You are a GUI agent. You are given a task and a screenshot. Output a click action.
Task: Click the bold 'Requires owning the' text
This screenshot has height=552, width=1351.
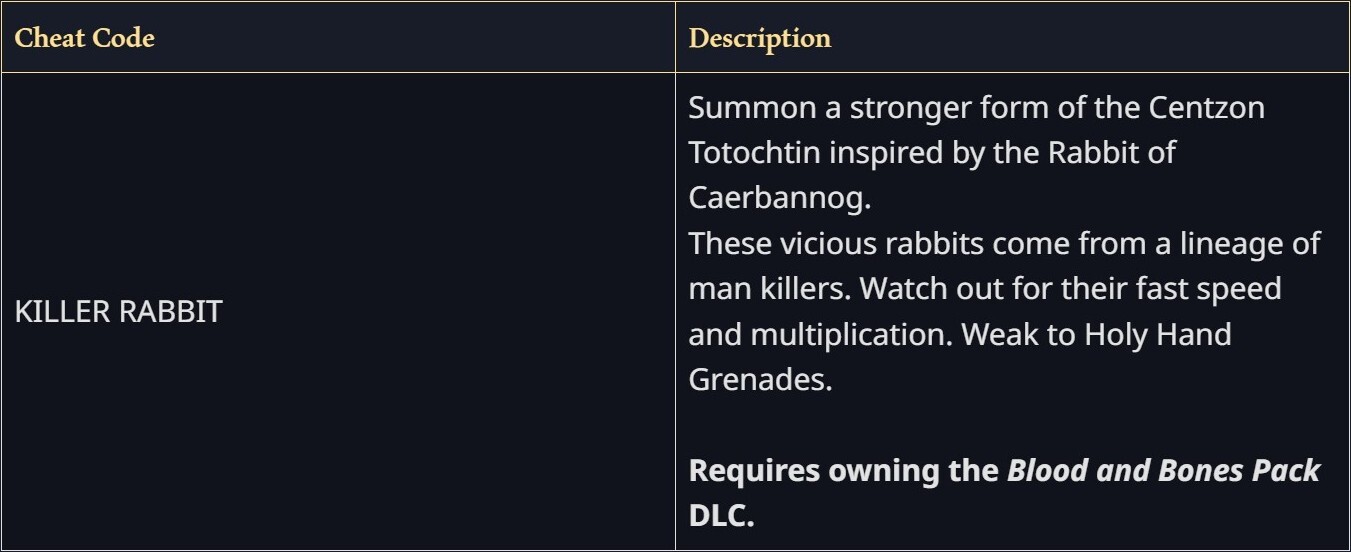pyautogui.click(x=844, y=471)
